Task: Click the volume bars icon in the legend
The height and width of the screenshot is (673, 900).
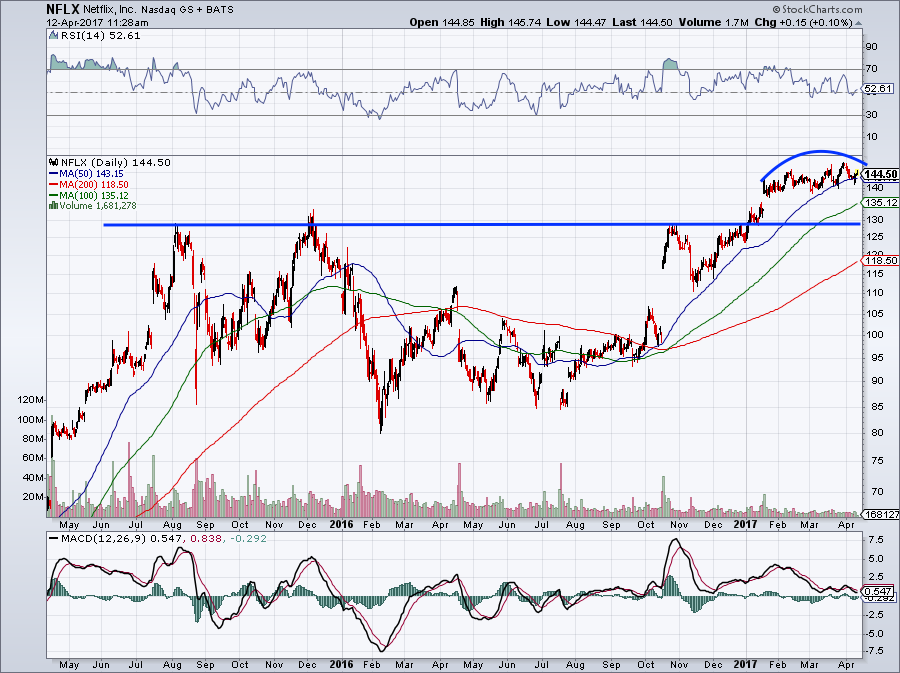Action: click(x=54, y=206)
